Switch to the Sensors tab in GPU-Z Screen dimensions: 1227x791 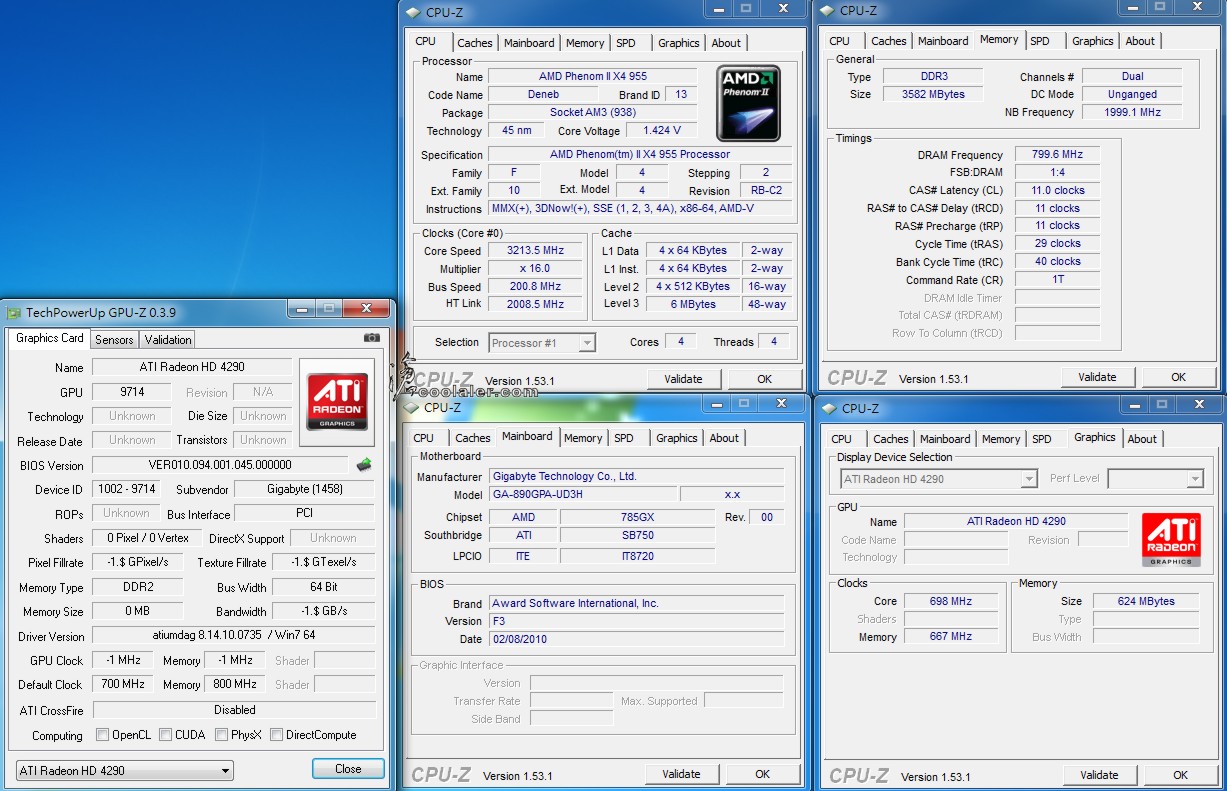(x=114, y=340)
